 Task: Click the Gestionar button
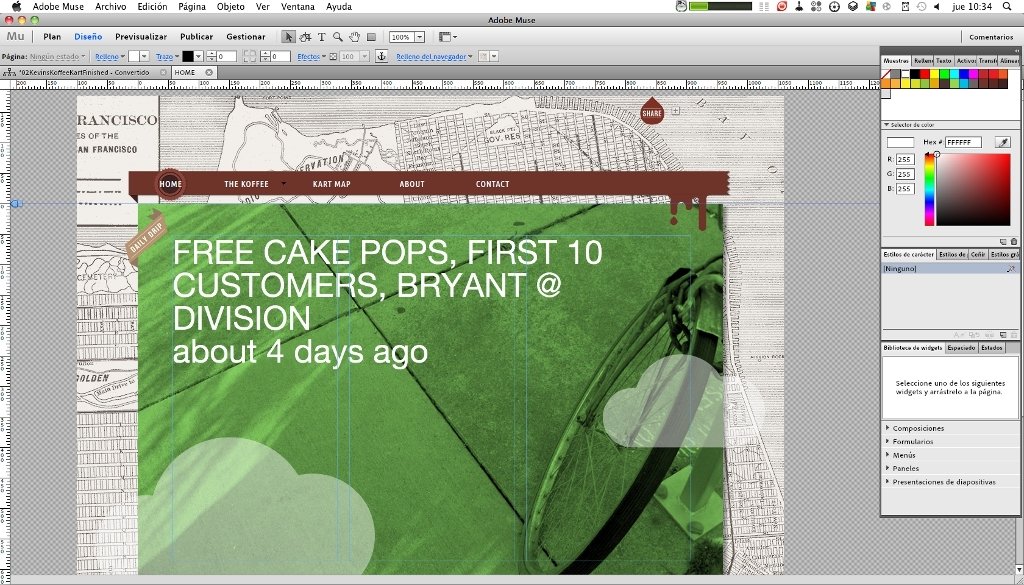pos(246,37)
